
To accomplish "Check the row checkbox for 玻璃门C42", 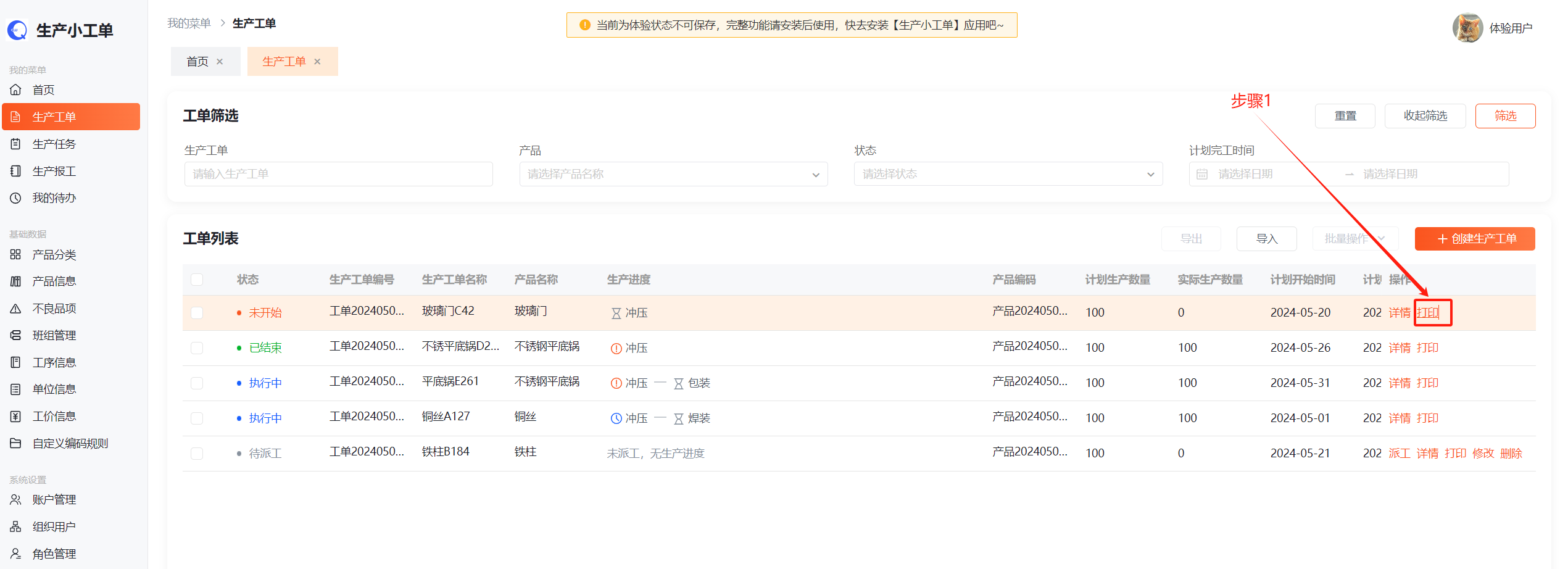I will (197, 313).
